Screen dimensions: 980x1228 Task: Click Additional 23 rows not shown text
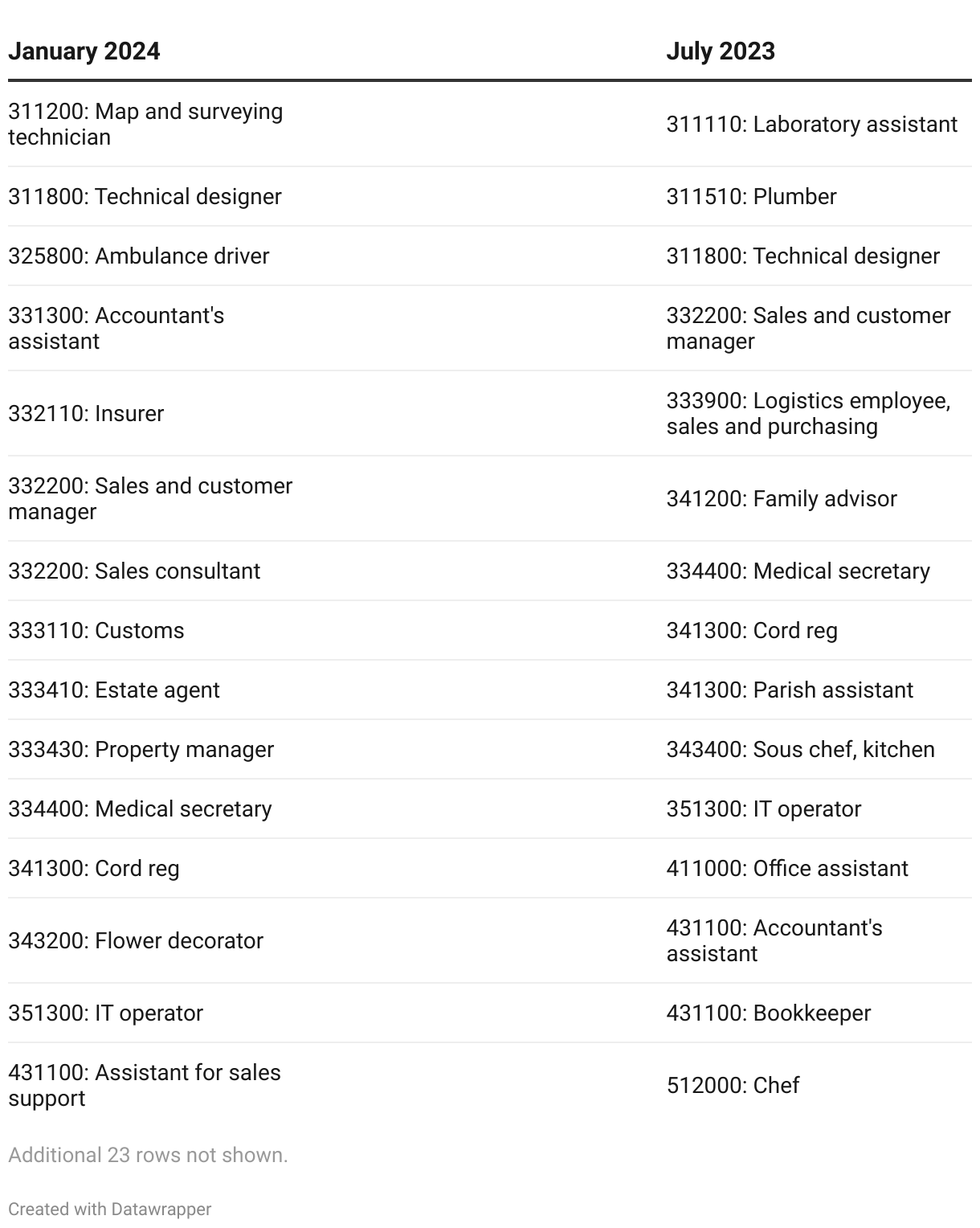coord(148,1155)
